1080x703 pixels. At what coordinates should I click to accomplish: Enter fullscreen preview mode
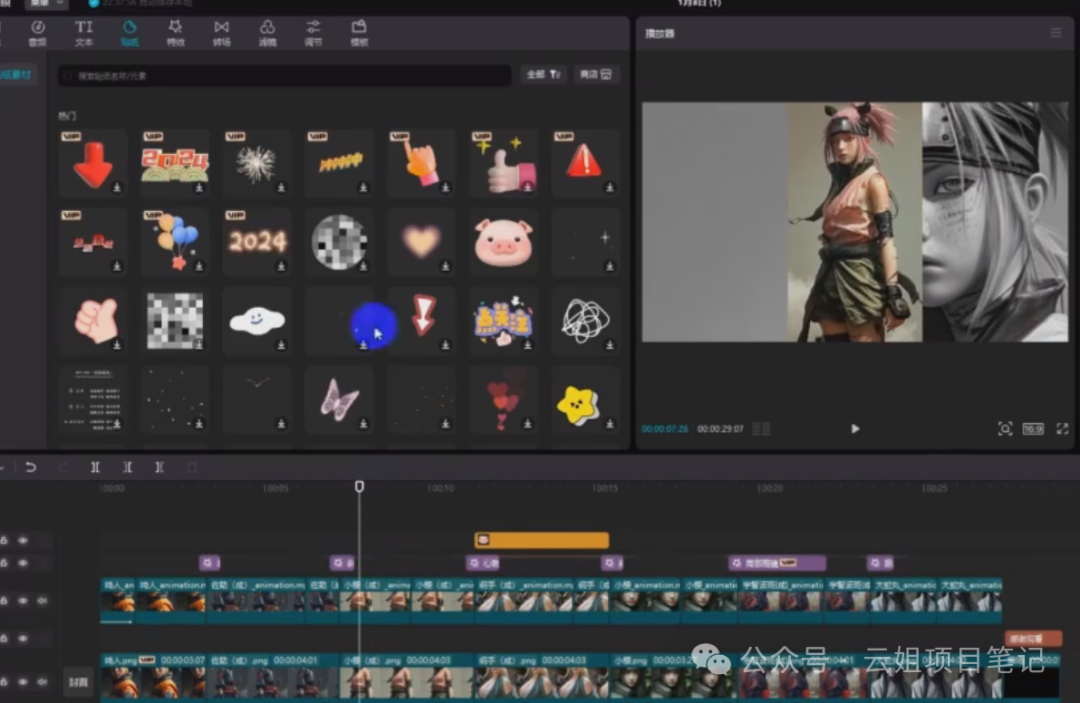point(1062,428)
